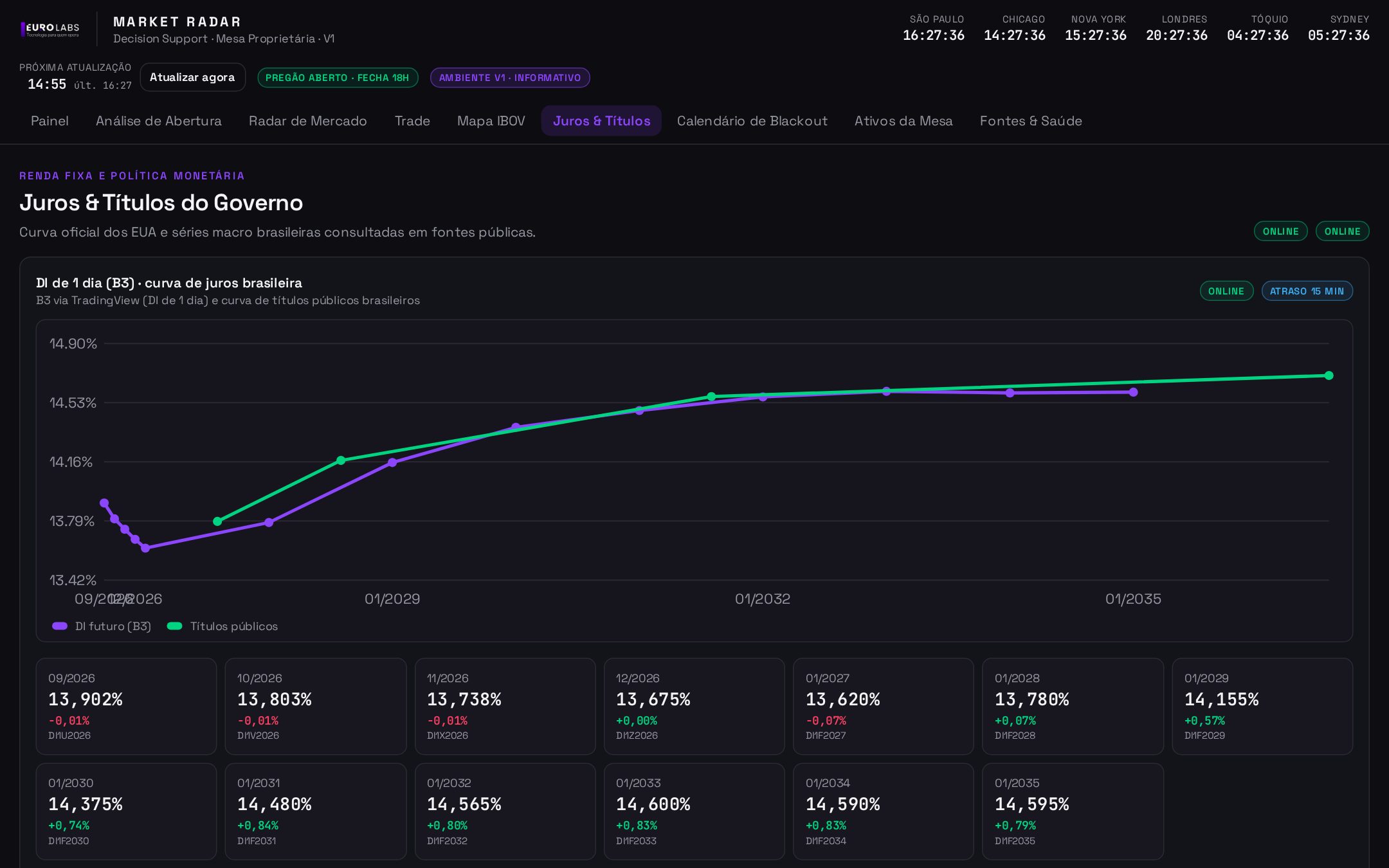This screenshot has height=868, width=1389.
Task: Click the ONLINE badge beside 'Atraso 15 min'
Action: click(1226, 291)
